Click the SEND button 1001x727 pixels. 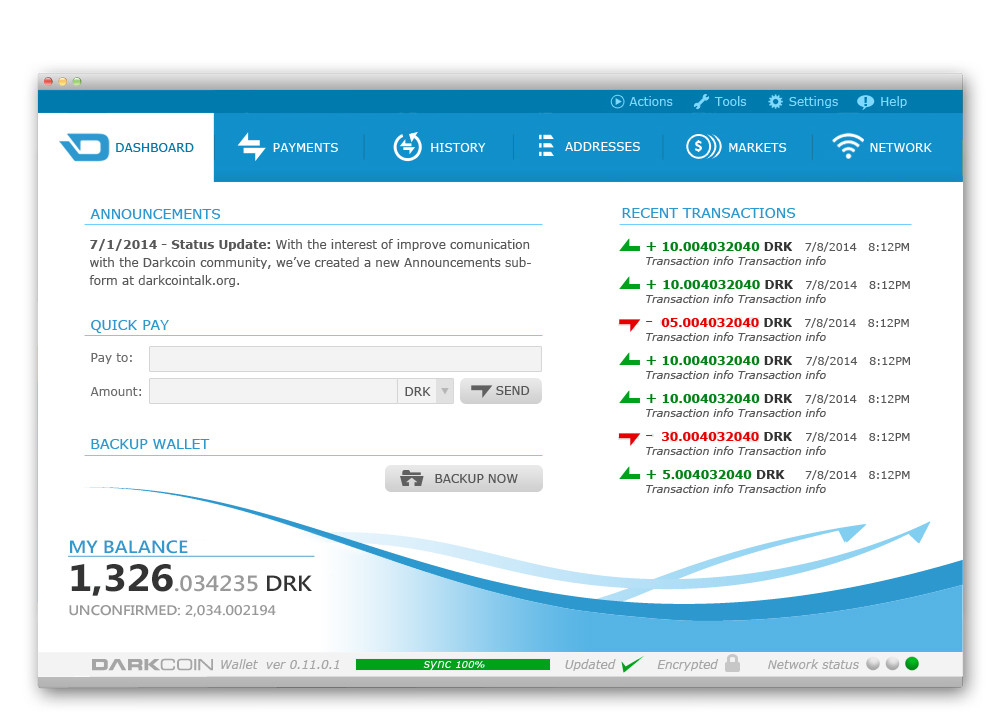pos(500,391)
